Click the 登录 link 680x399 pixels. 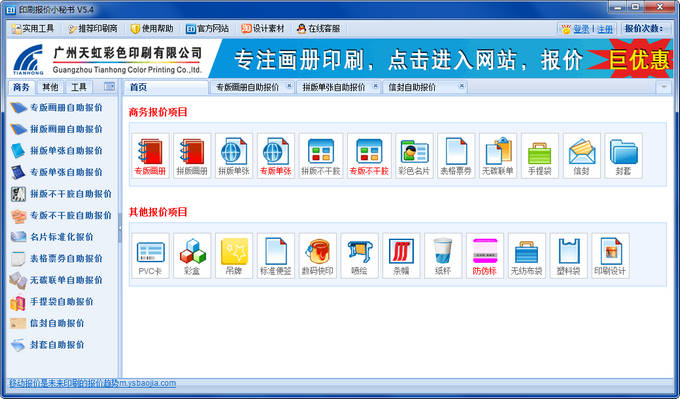point(582,29)
